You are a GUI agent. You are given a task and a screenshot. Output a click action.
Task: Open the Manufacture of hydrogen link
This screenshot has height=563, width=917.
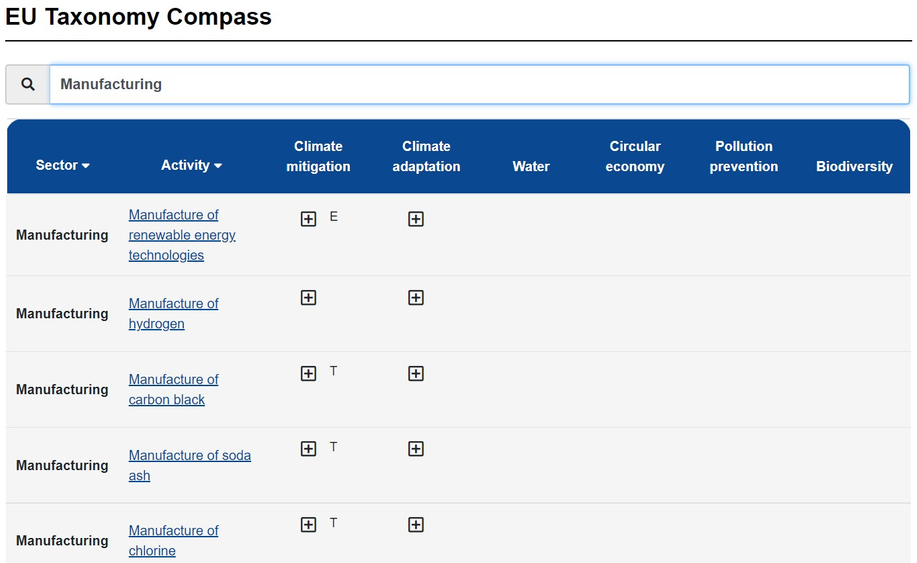pos(173,313)
